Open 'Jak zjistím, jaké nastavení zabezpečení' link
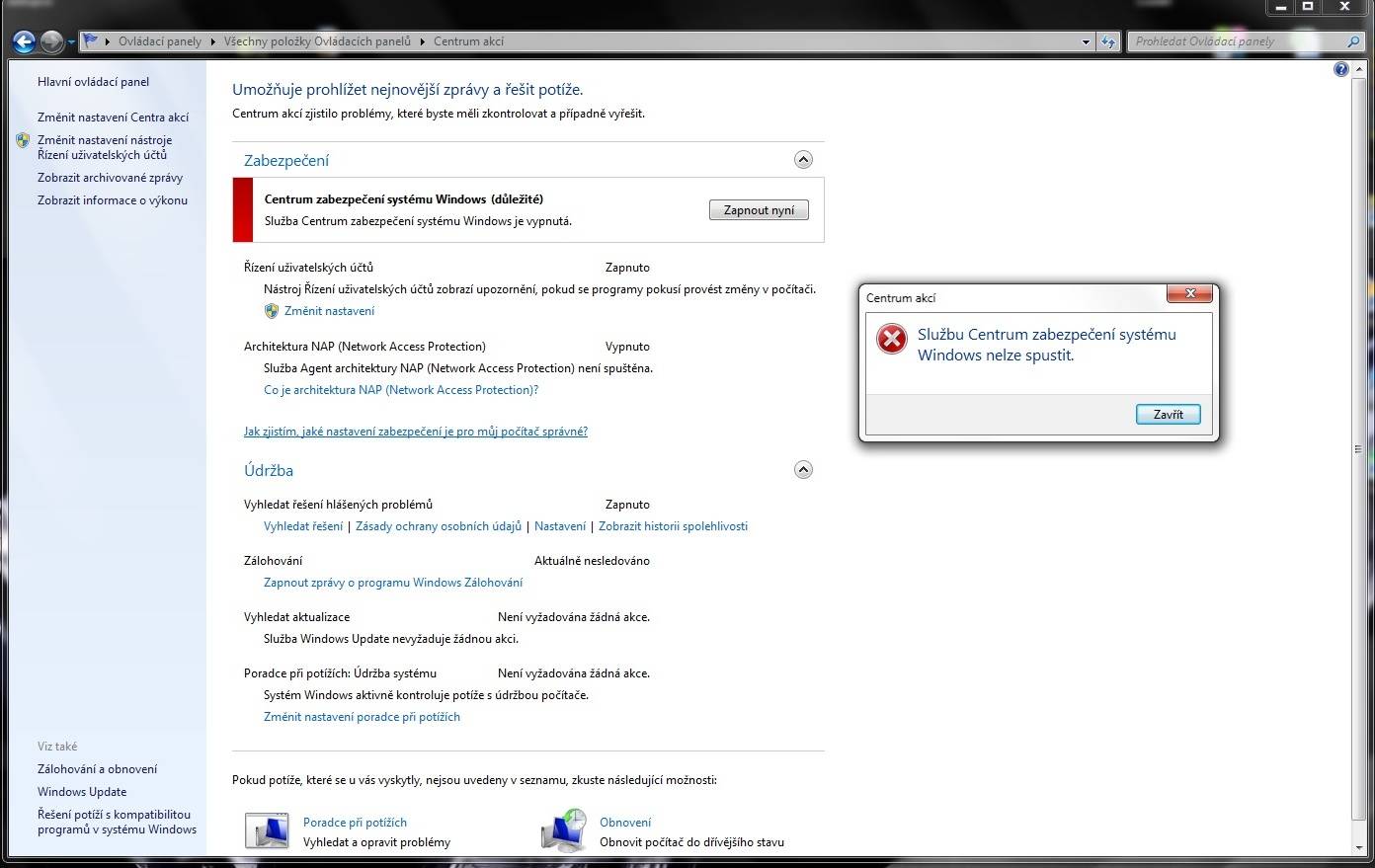Screen dimensions: 1375x868 tap(416, 432)
